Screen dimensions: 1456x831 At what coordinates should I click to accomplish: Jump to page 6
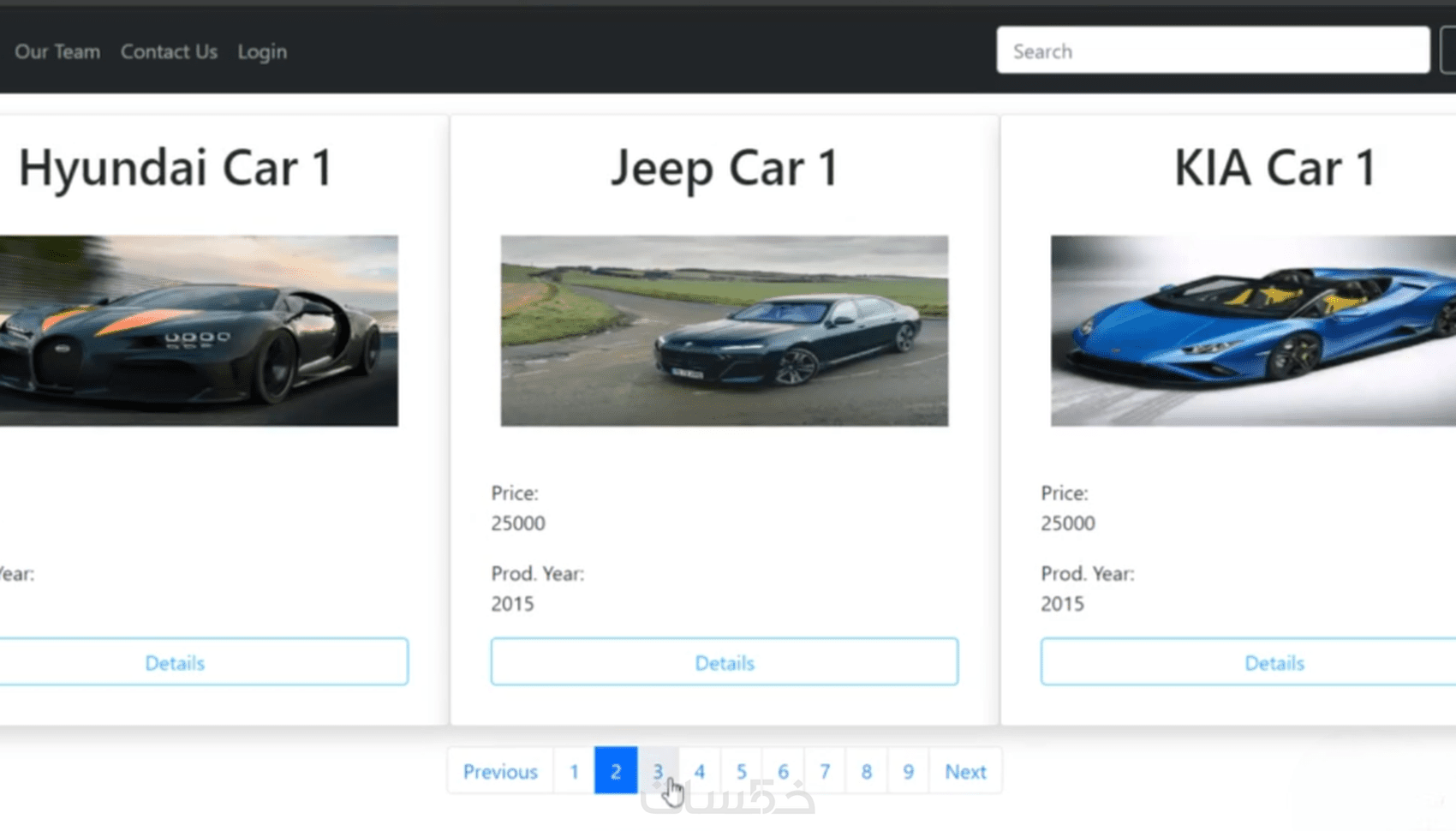click(x=783, y=771)
